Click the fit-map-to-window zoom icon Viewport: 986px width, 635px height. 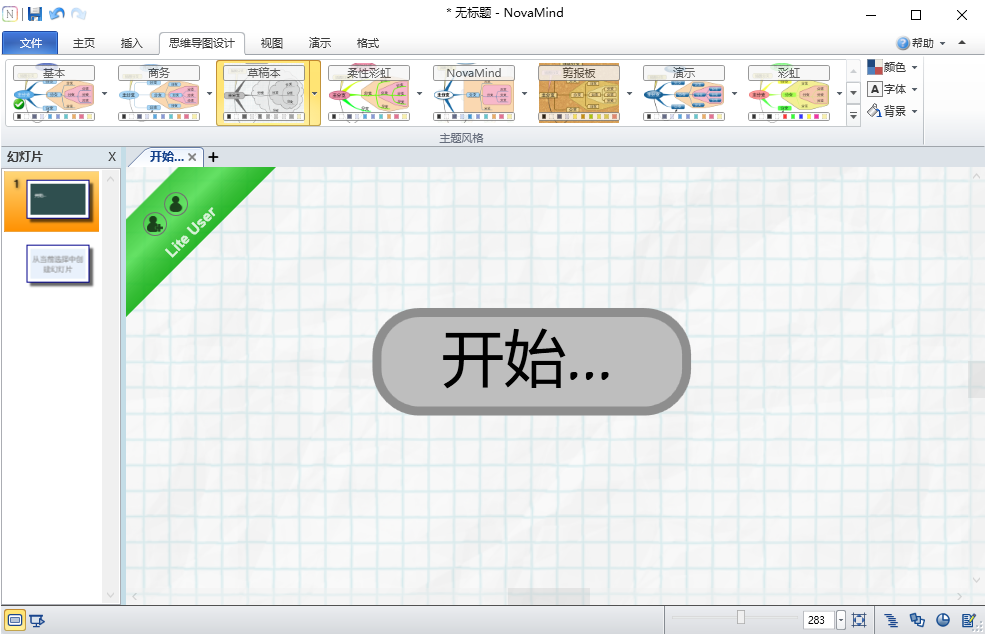pyautogui.click(x=858, y=620)
